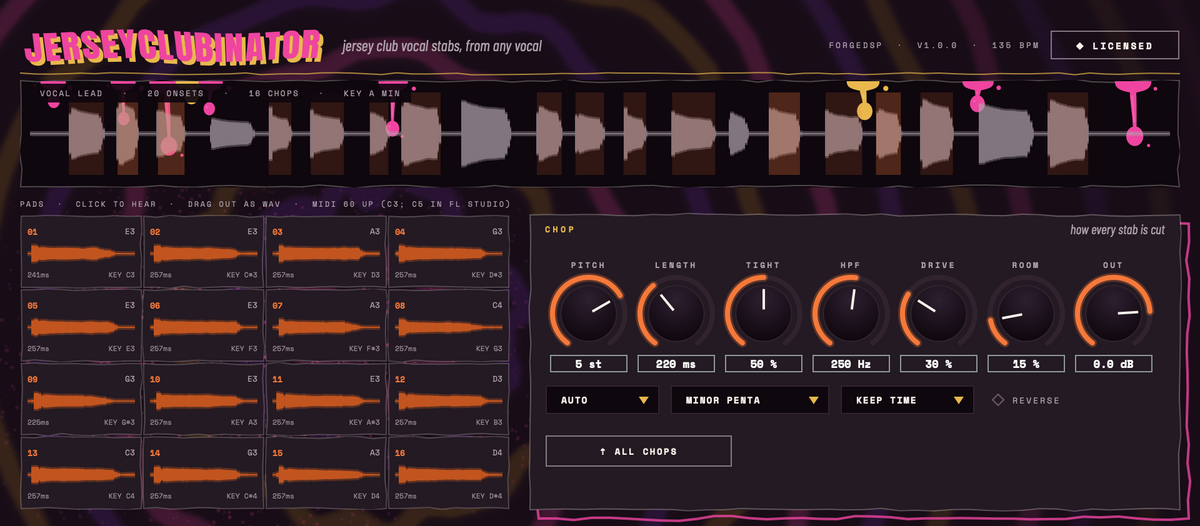The image size is (1200, 526).
Task: Click the diamond icon in the LICENSED button
Action: 1079,46
